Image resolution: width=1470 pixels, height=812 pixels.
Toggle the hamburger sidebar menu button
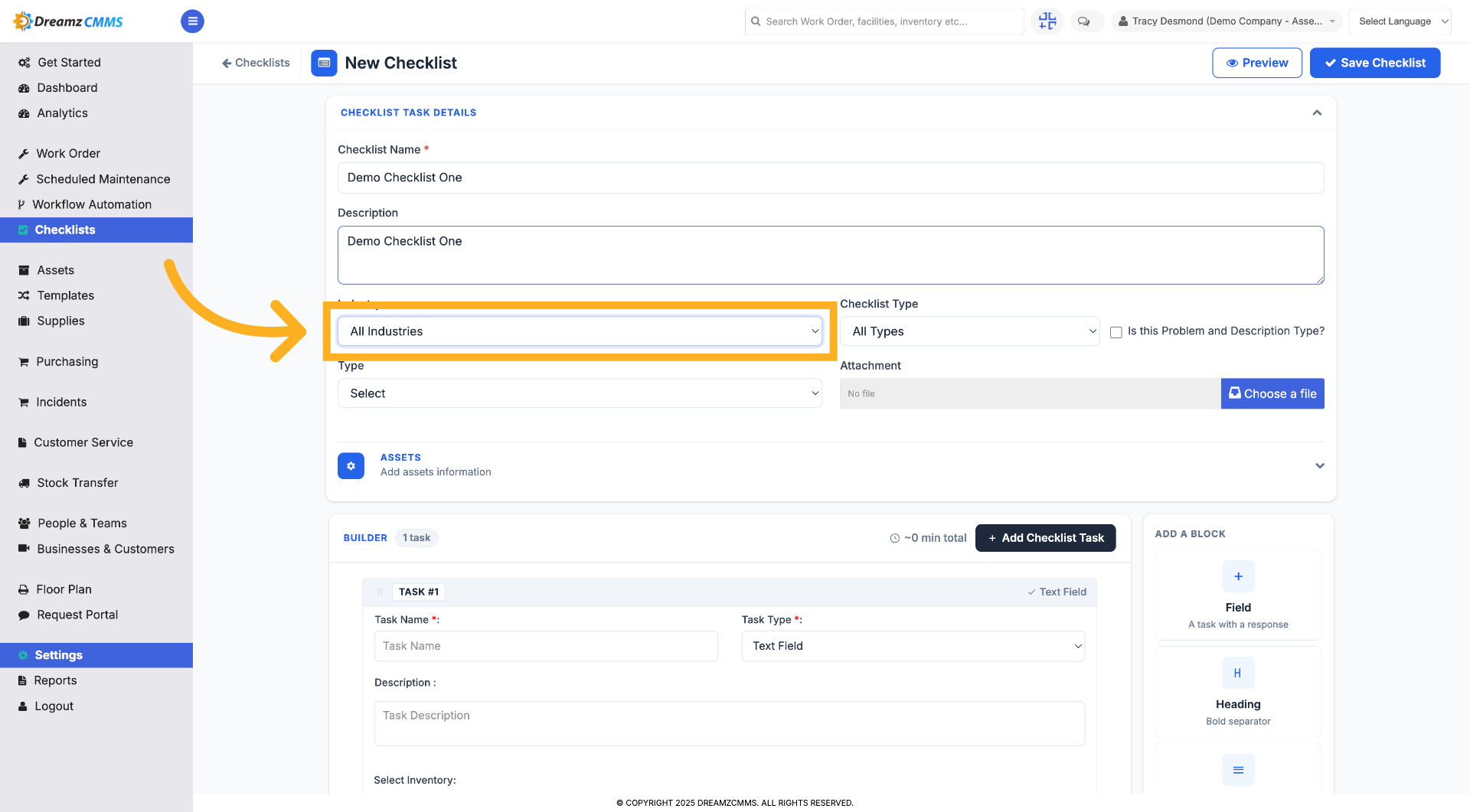point(192,21)
